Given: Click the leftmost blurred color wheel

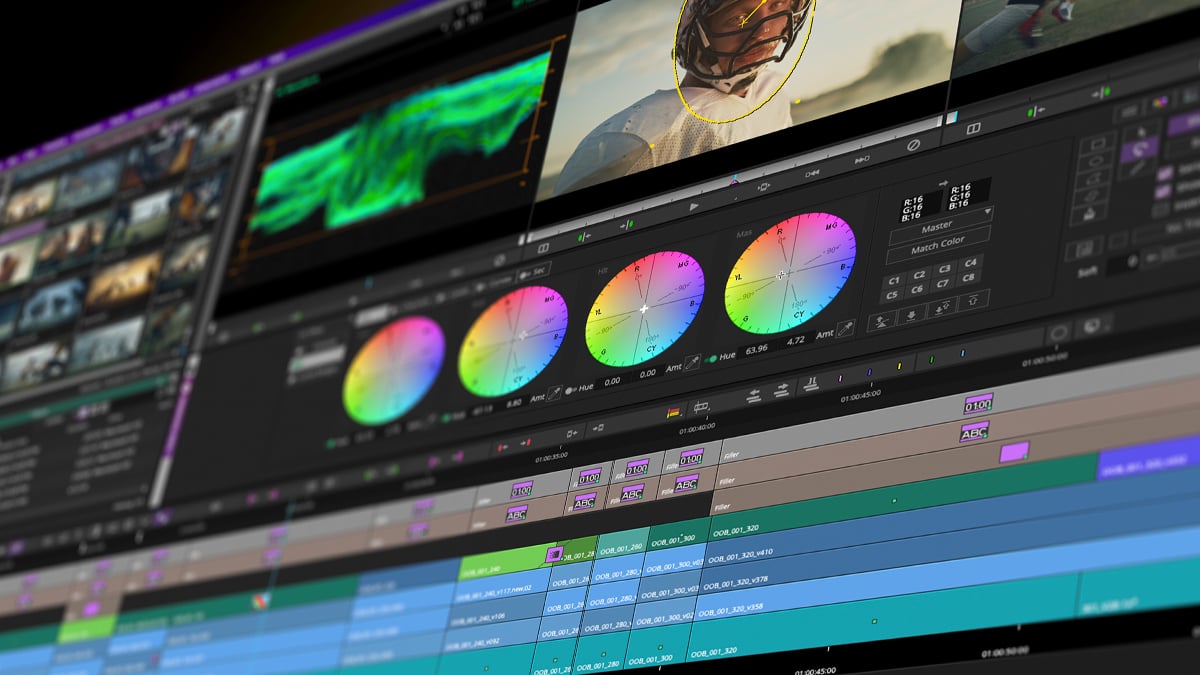Looking at the screenshot, I should pyautogui.click(x=394, y=370).
